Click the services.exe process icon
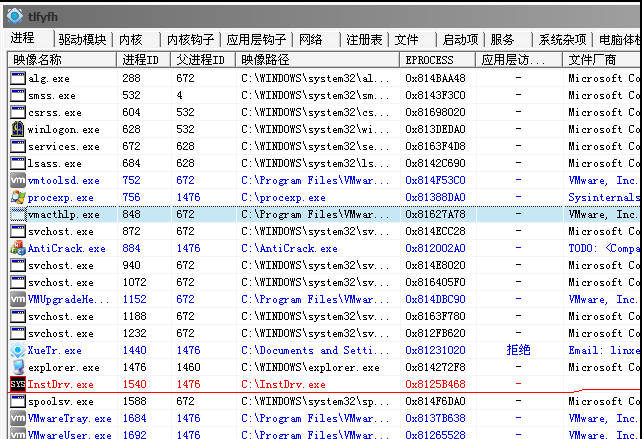The width and height of the screenshot is (643, 439). point(18,146)
